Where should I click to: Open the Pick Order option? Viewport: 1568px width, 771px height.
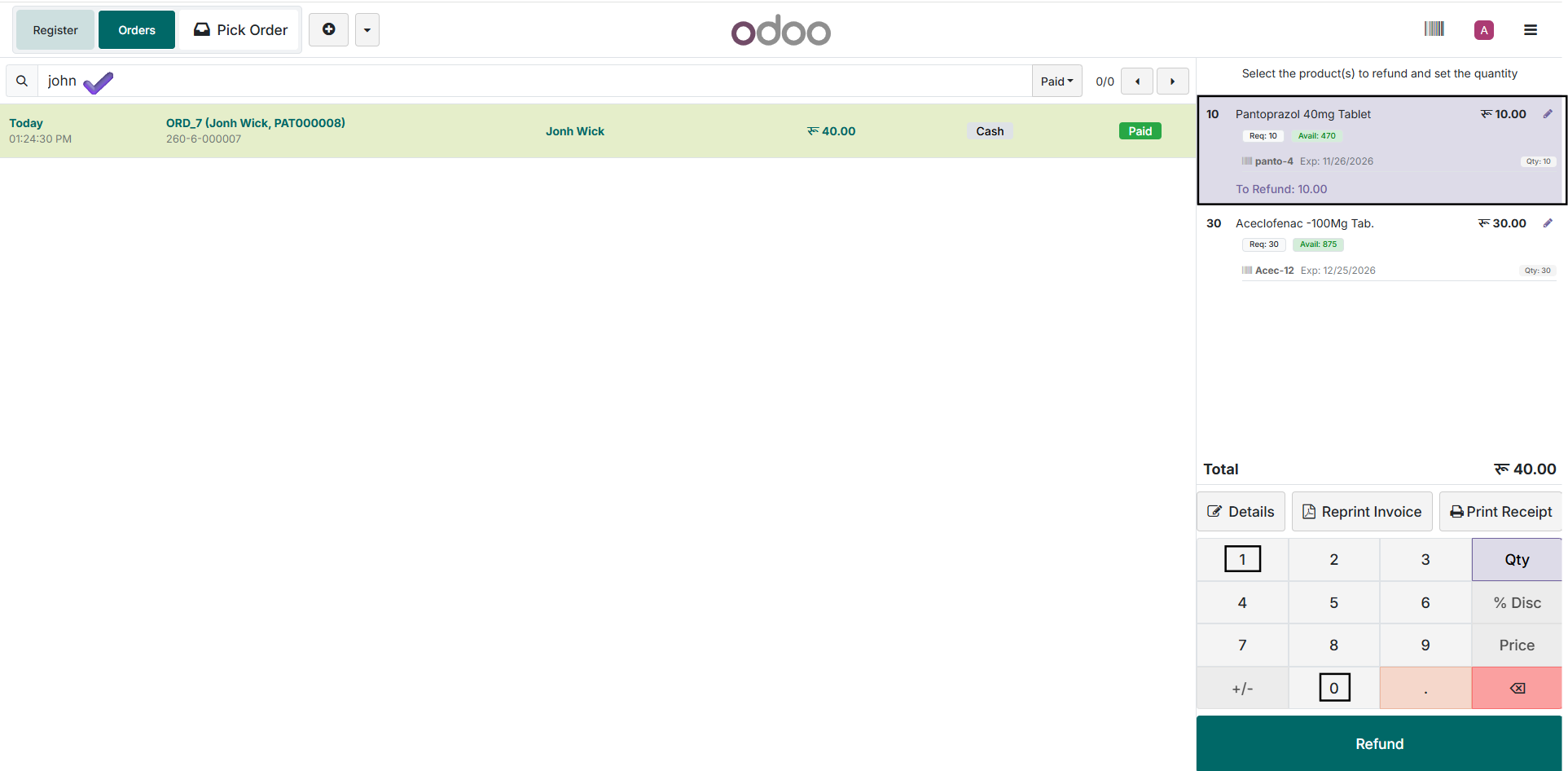tap(240, 30)
